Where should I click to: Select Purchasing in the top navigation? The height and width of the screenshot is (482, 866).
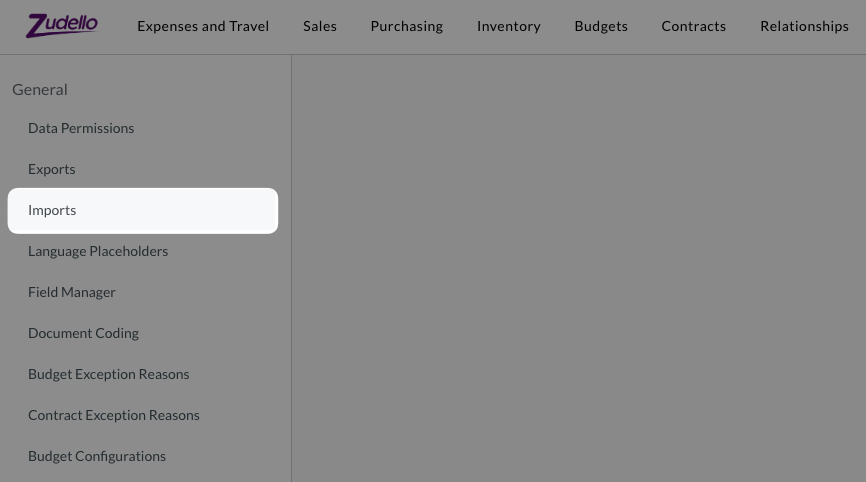coord(406,26)
